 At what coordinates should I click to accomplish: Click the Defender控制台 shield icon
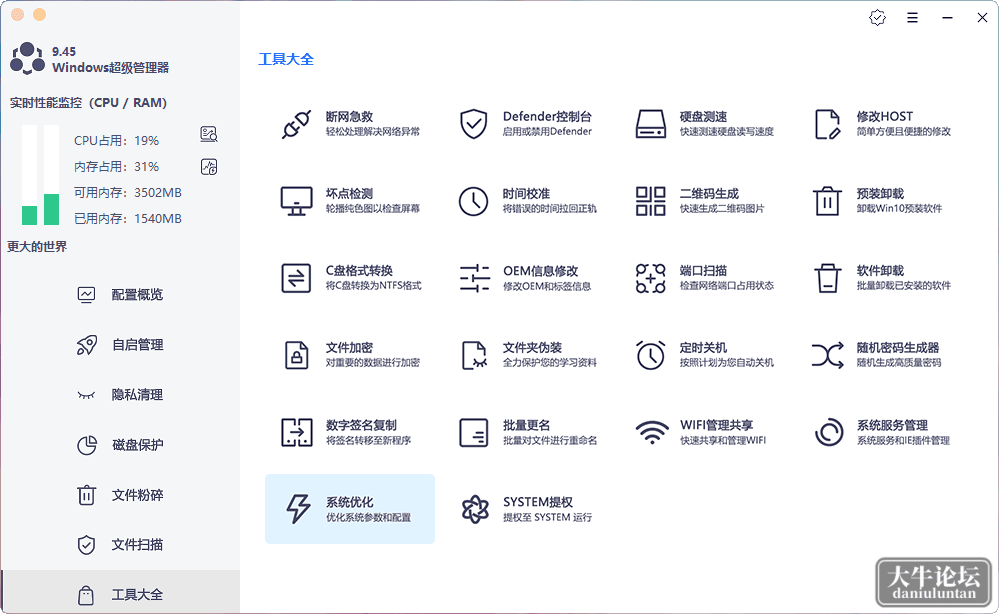[473, 124]
